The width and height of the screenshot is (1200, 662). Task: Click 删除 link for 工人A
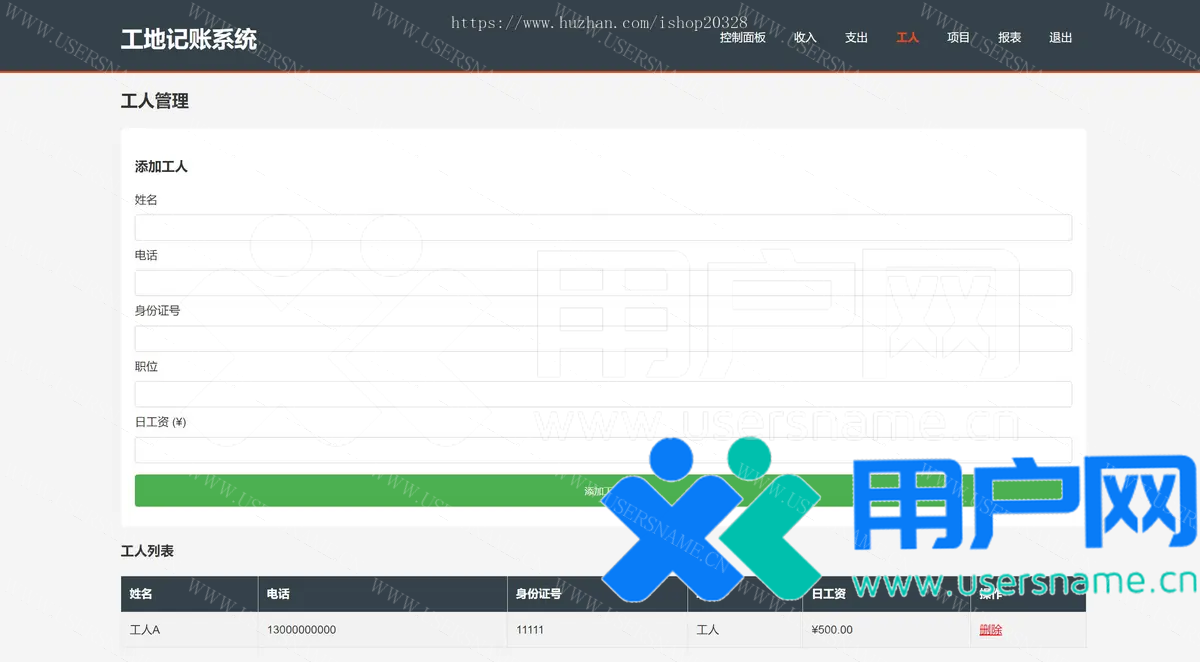pyautogui.click(x=990, y=630)
